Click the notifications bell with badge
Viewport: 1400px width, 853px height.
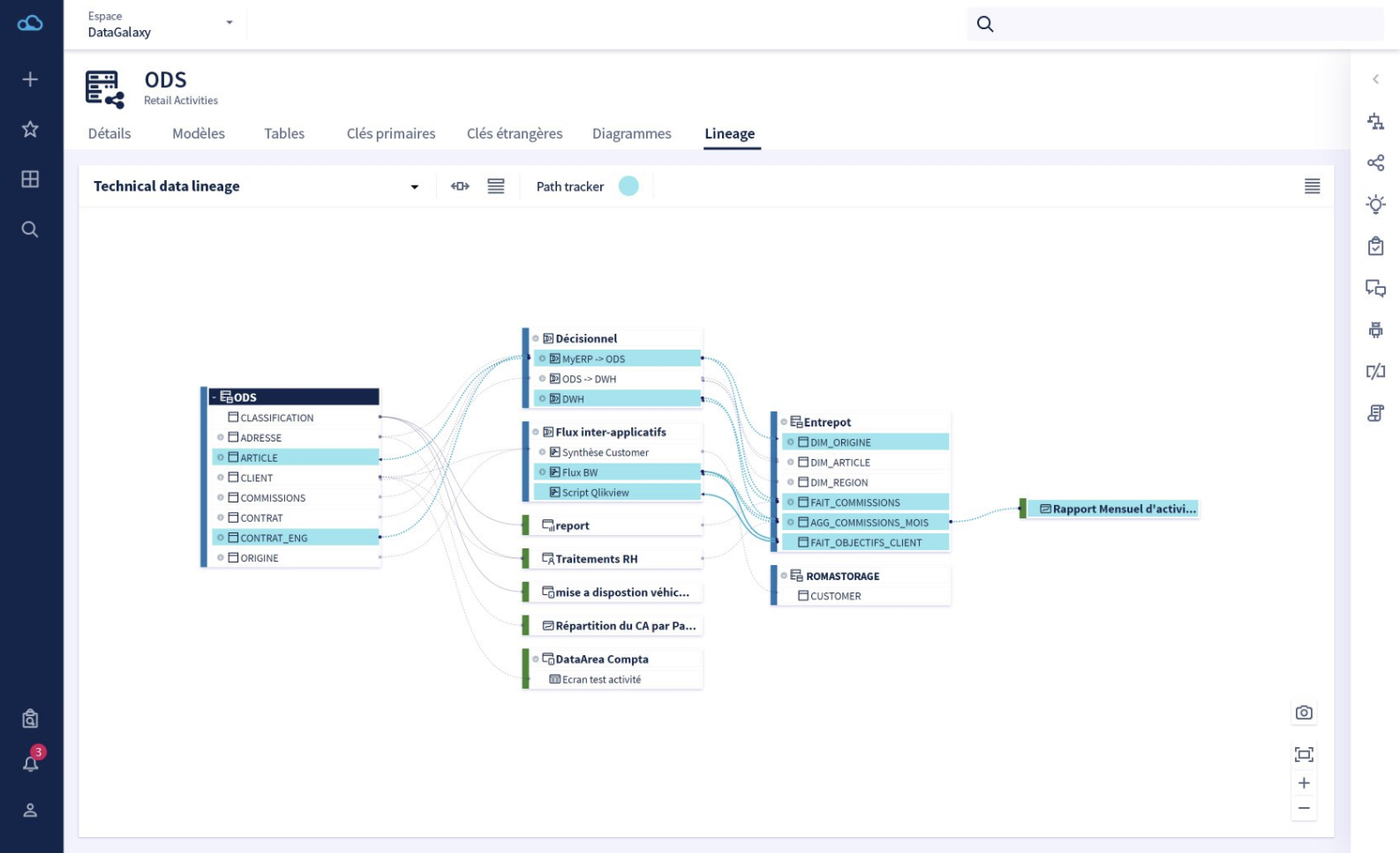[x=31, y=762]
